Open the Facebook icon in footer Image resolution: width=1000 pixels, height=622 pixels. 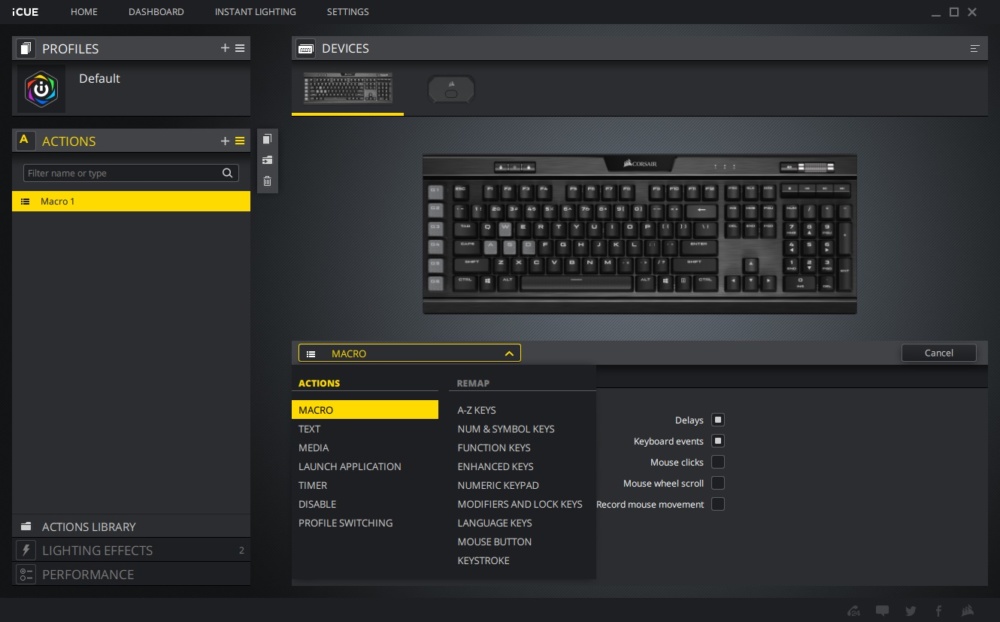coord(939,611)
